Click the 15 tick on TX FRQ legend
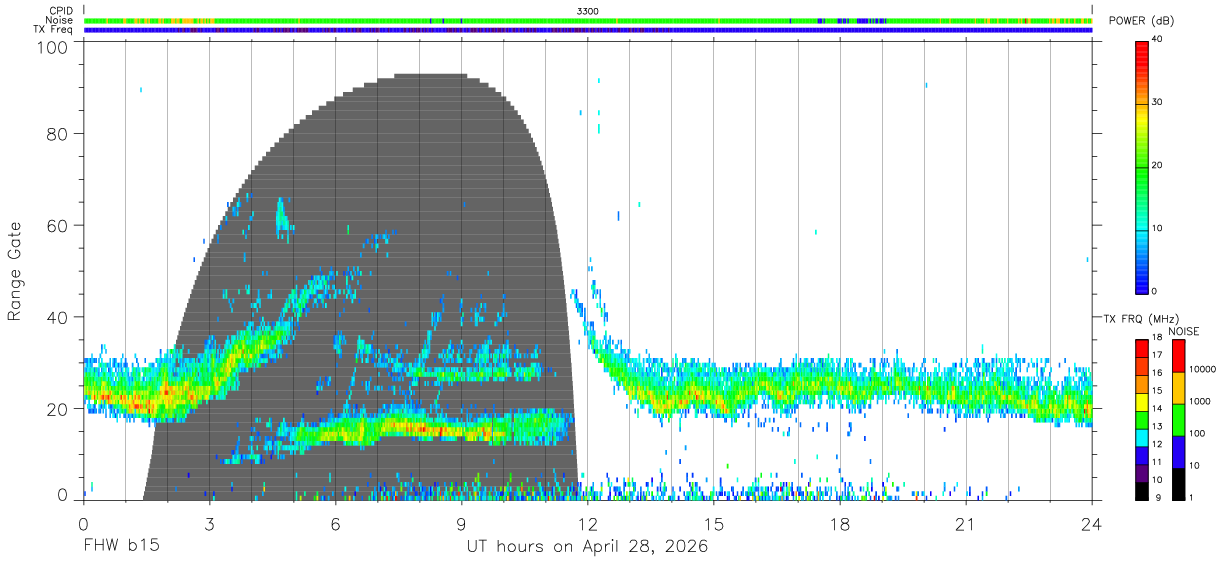This screenshot has width=1228, height=567. (1156, 391)
